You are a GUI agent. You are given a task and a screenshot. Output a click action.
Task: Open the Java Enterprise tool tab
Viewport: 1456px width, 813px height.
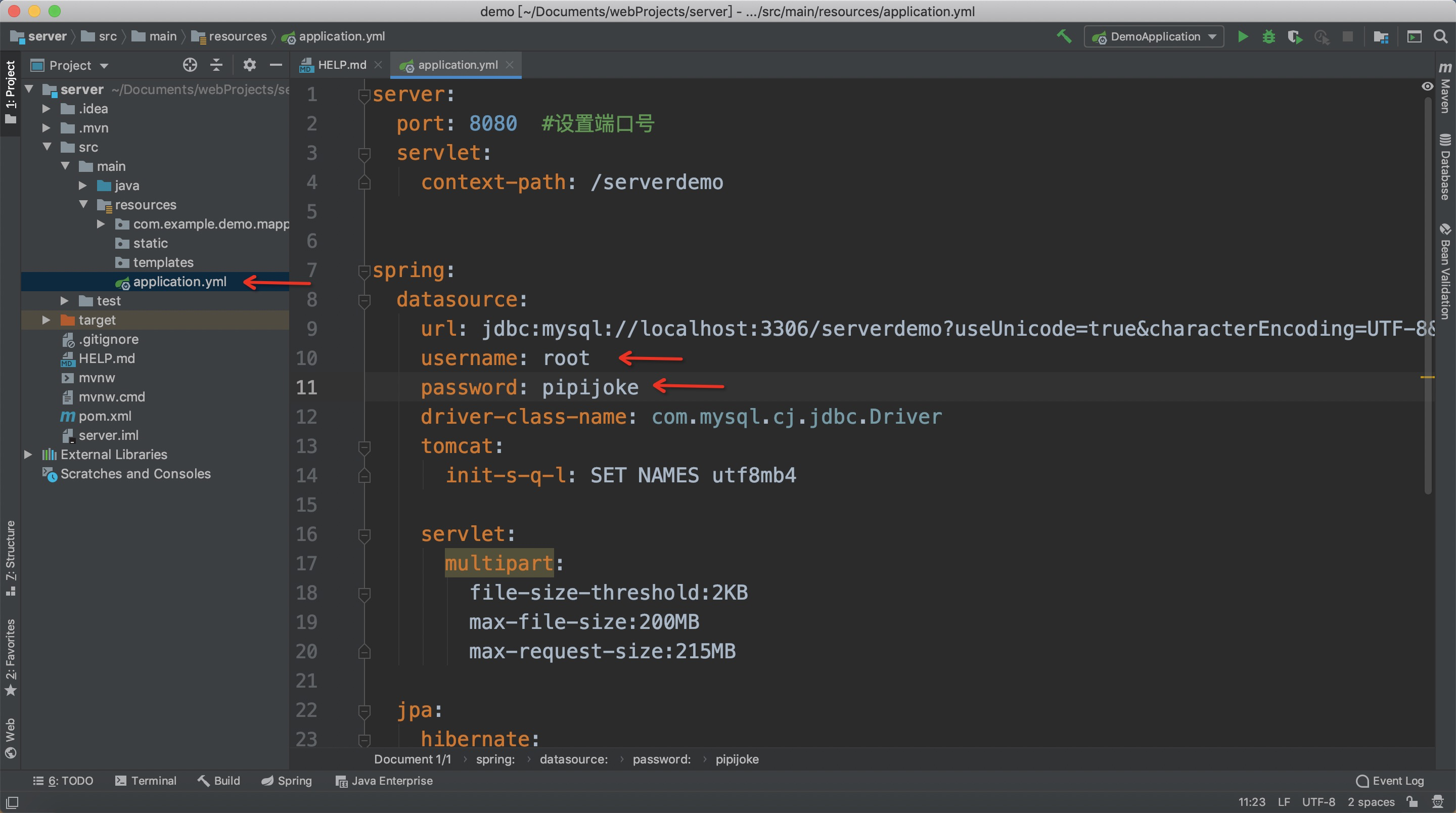point(384,781)
